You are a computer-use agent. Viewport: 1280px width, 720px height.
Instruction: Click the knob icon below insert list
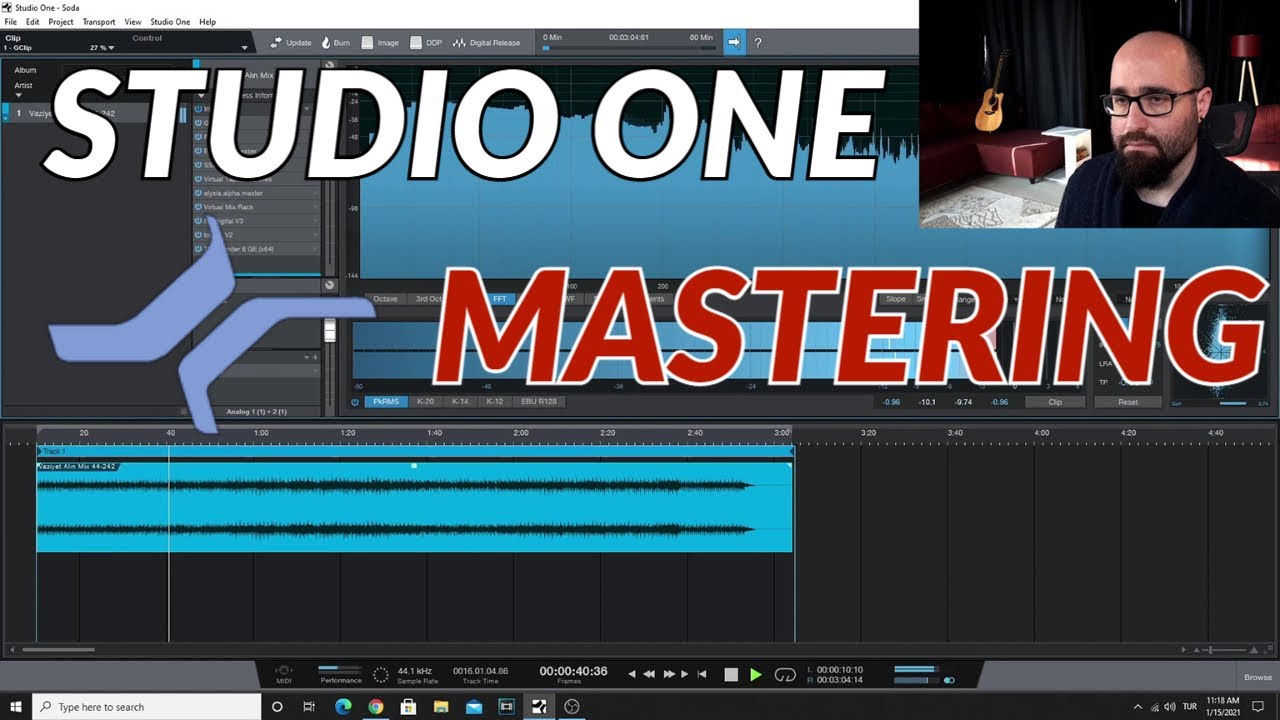pyautogui.click(x=329, y=285)
